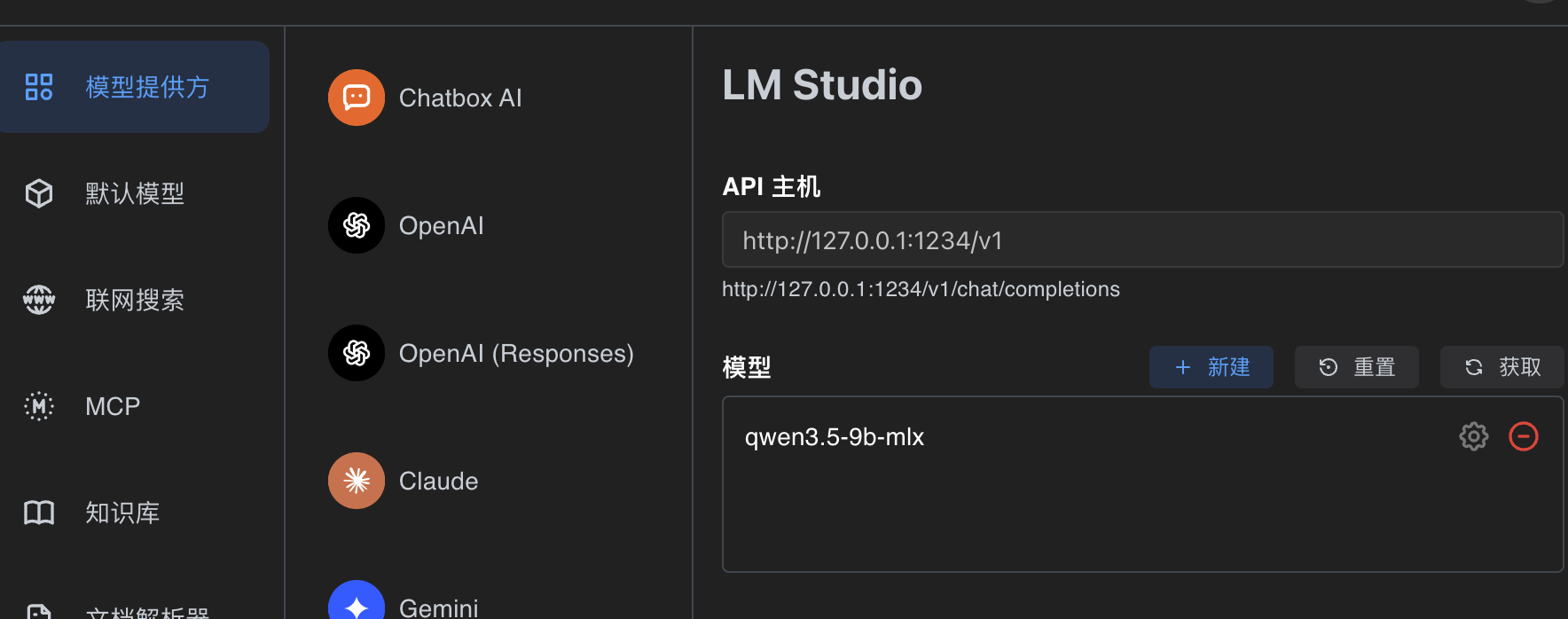Viewport: 1568px width, 619px height.
Task: Click the OpenAI provider logo
Action: [x=357, y=225]
